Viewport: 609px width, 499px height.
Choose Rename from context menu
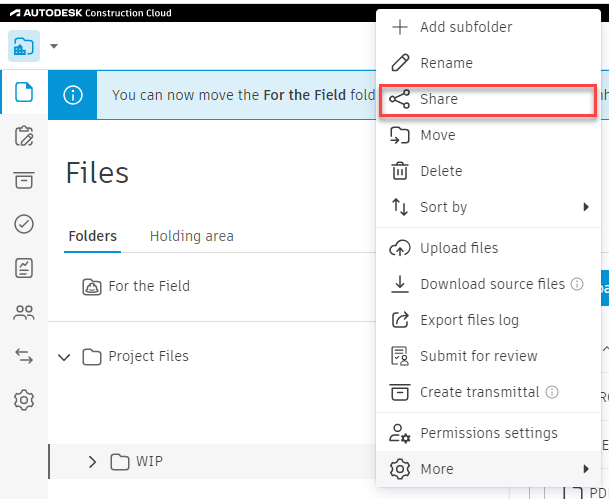489,63
